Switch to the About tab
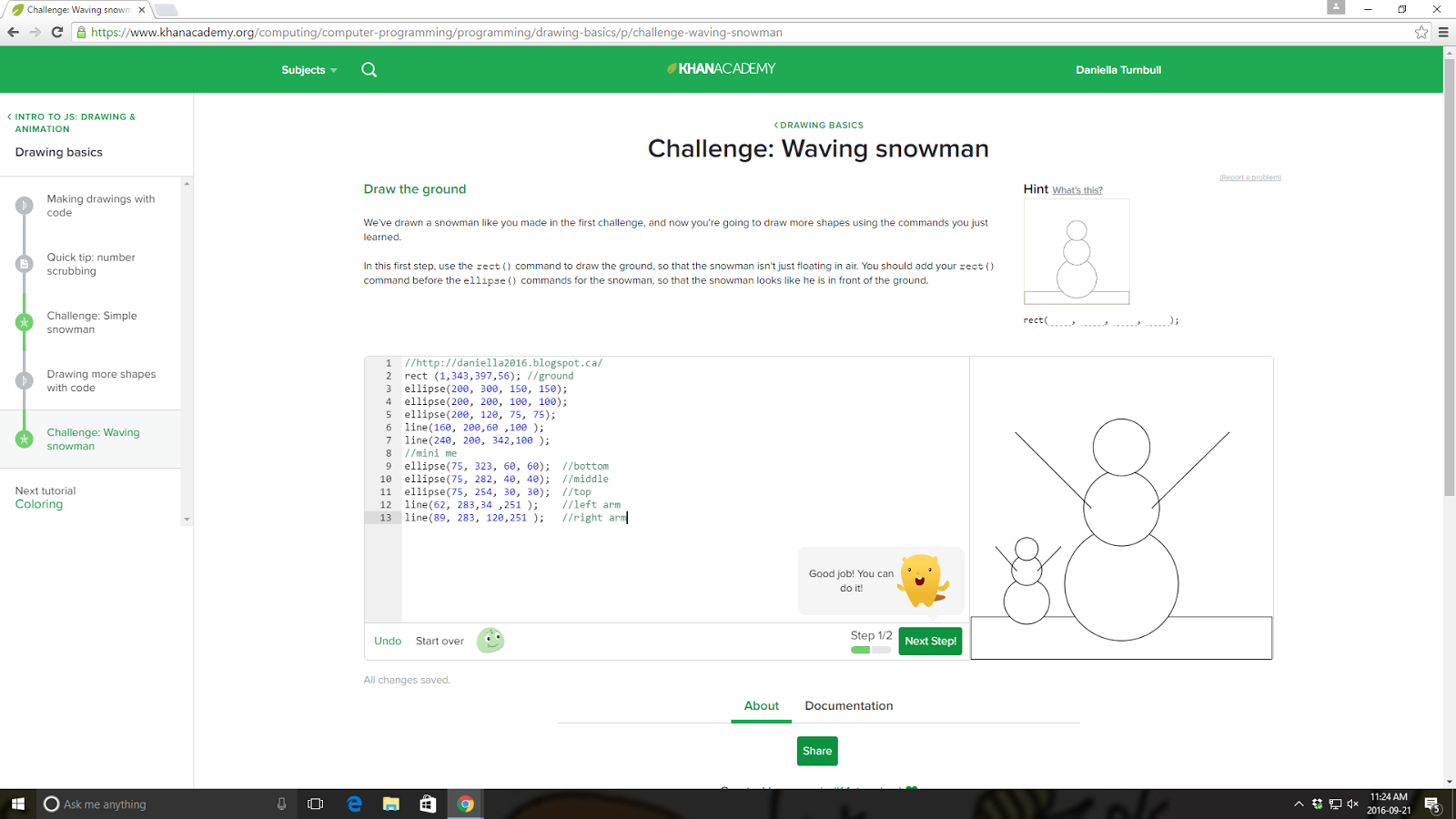Screen dimensions: 1456x819 point(762,705)
